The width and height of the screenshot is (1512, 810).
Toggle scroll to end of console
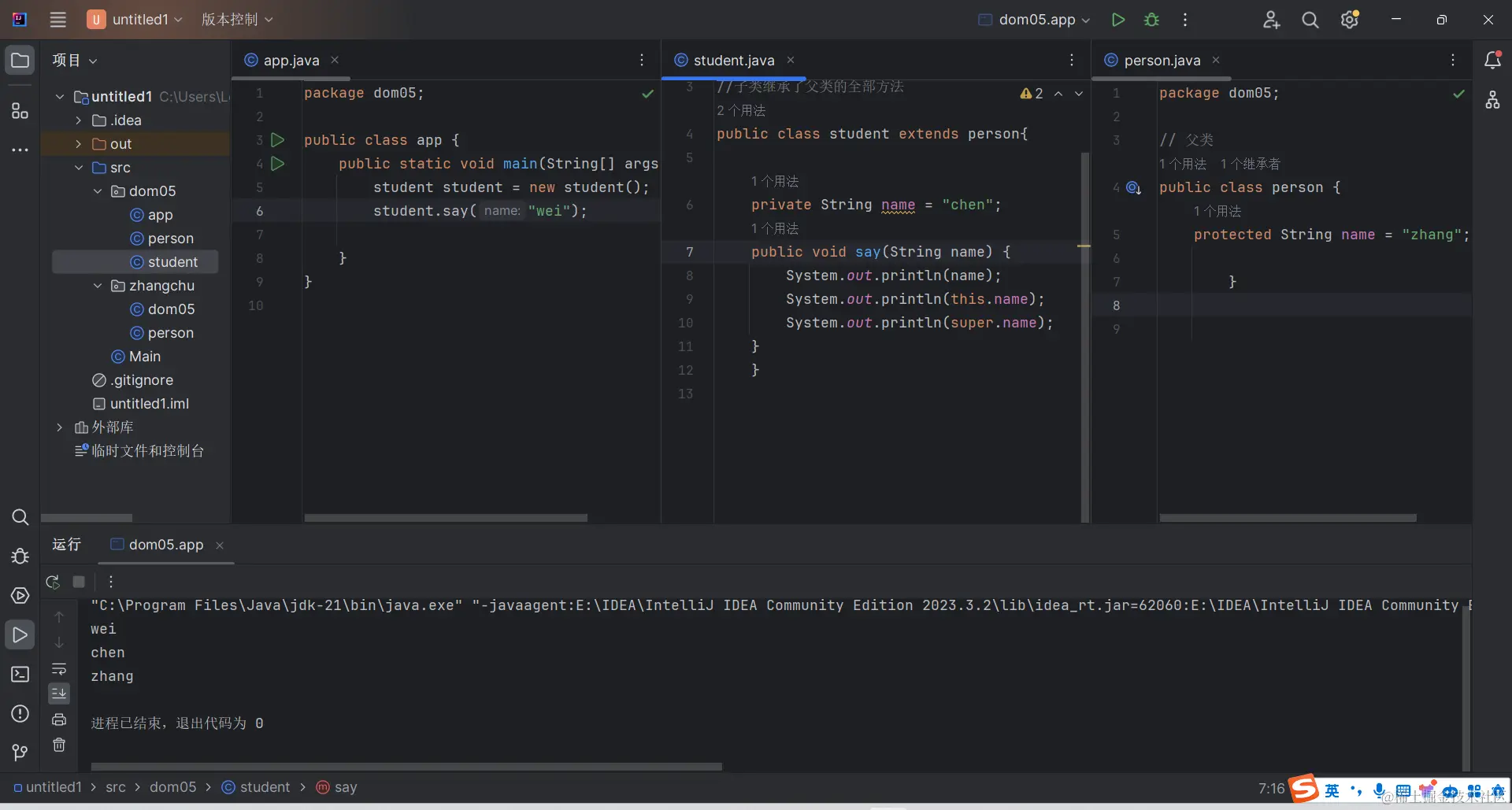59,693
